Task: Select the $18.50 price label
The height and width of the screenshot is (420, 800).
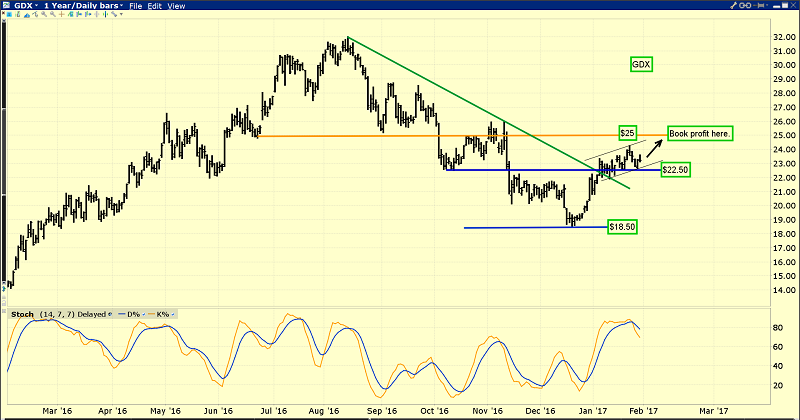Action: [621, 227]
